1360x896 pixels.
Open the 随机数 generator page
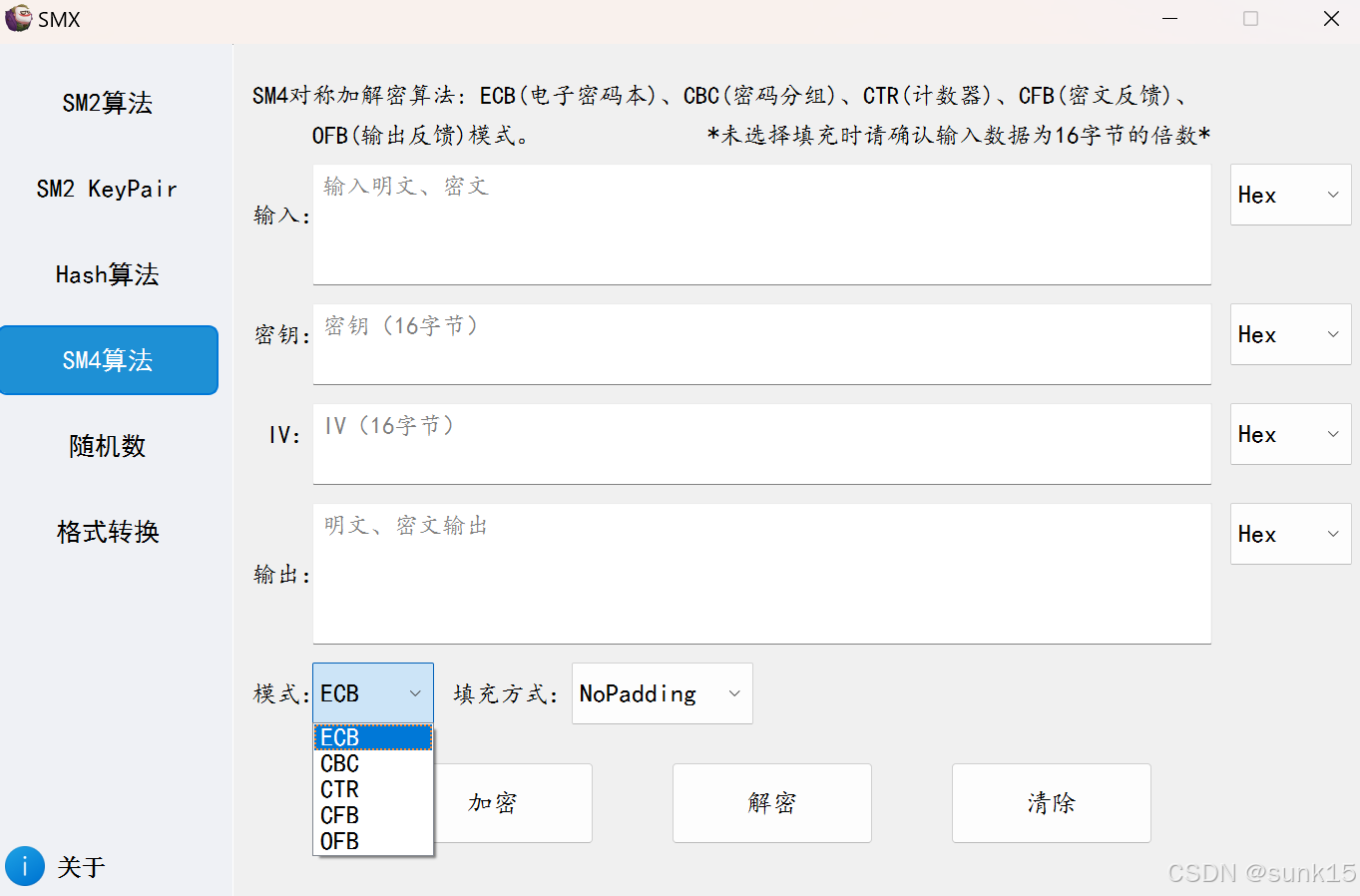click(108, 446)
